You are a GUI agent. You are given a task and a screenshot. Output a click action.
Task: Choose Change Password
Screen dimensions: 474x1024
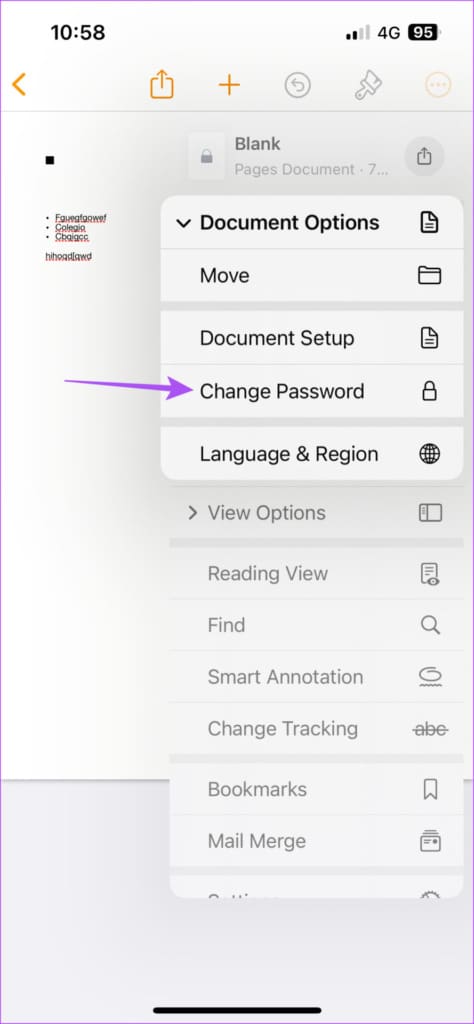312,391
